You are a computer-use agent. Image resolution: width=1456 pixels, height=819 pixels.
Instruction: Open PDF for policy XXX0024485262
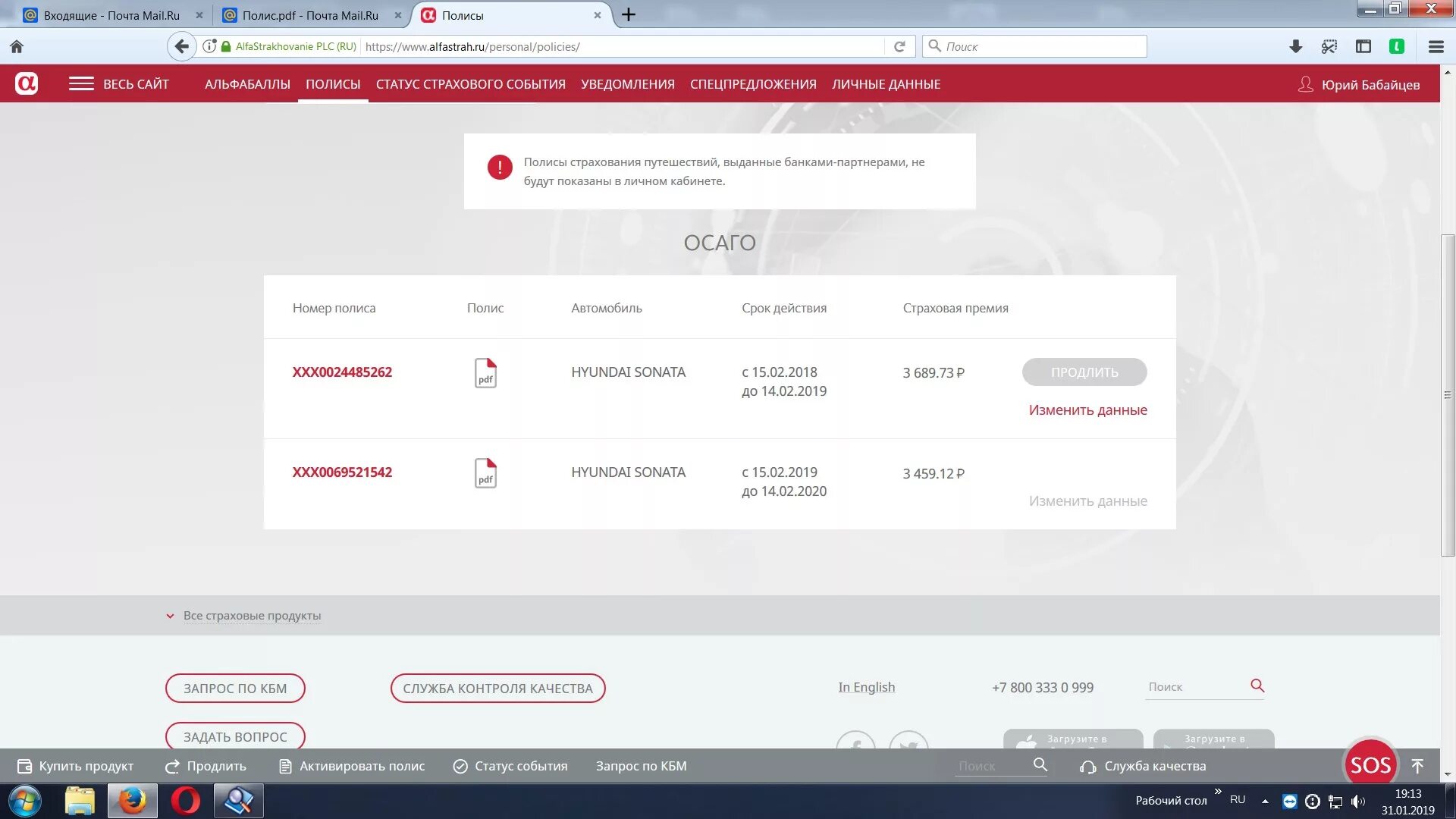[485, 373]
